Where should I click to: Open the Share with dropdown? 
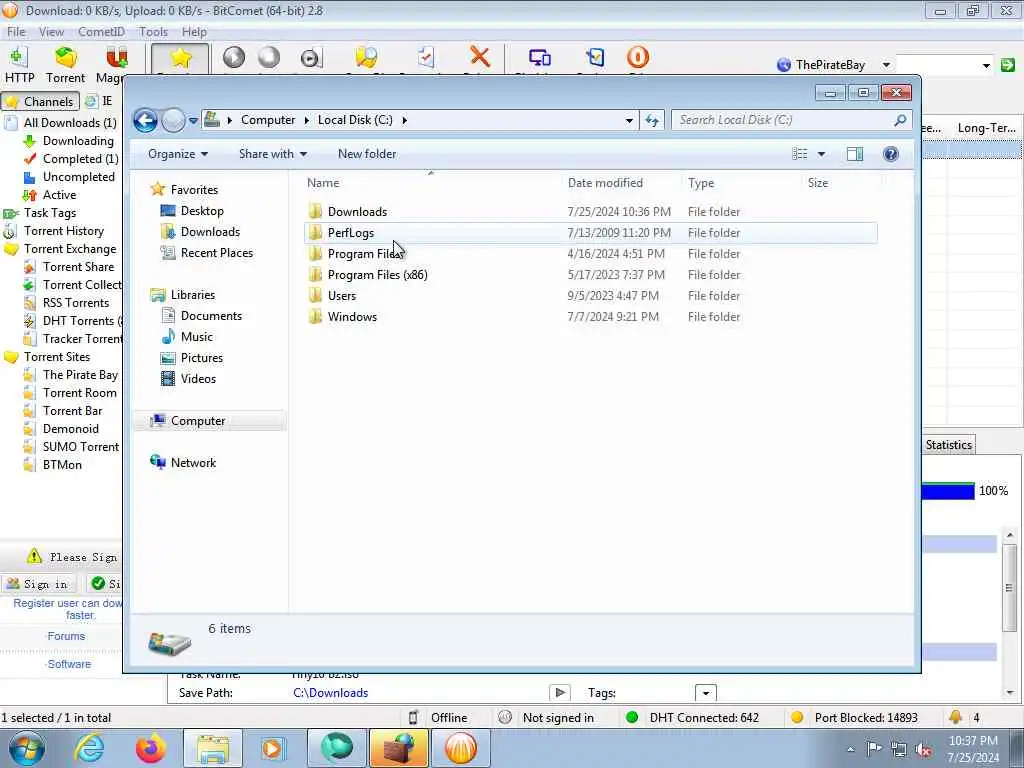pos(273,154)
